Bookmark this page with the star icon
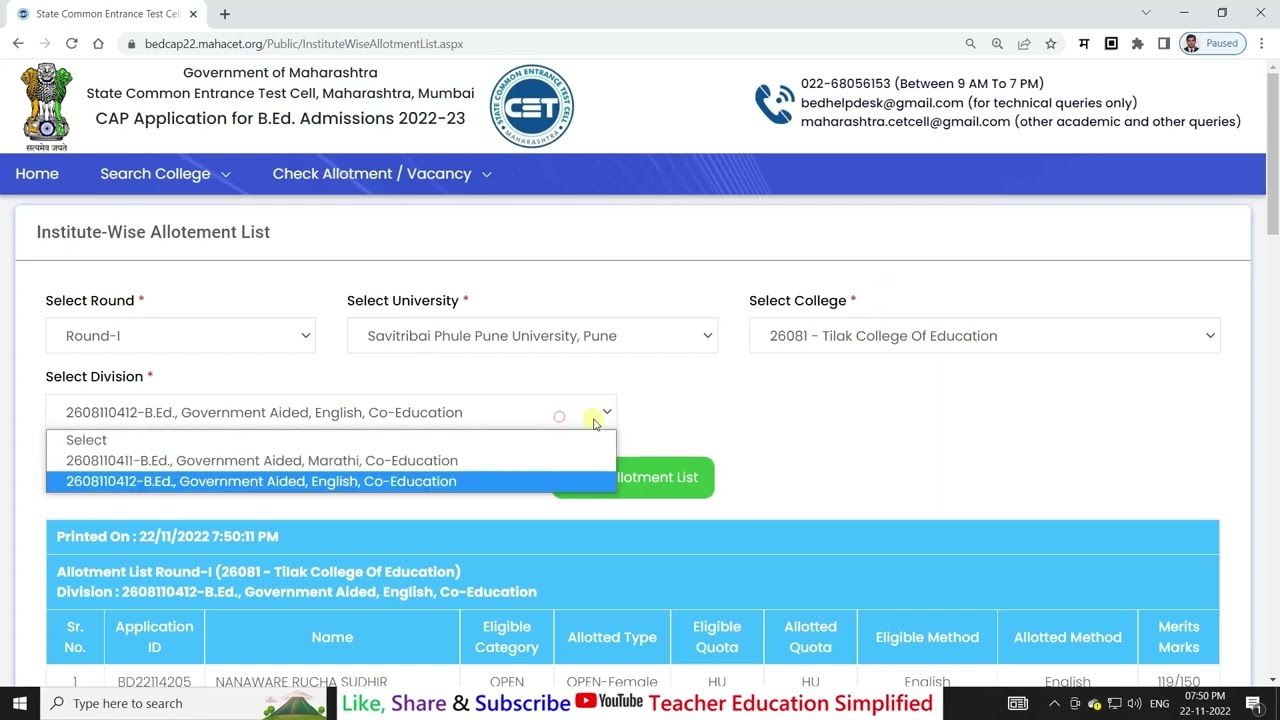This screenshot has height=720, width=1280. 1051,44
